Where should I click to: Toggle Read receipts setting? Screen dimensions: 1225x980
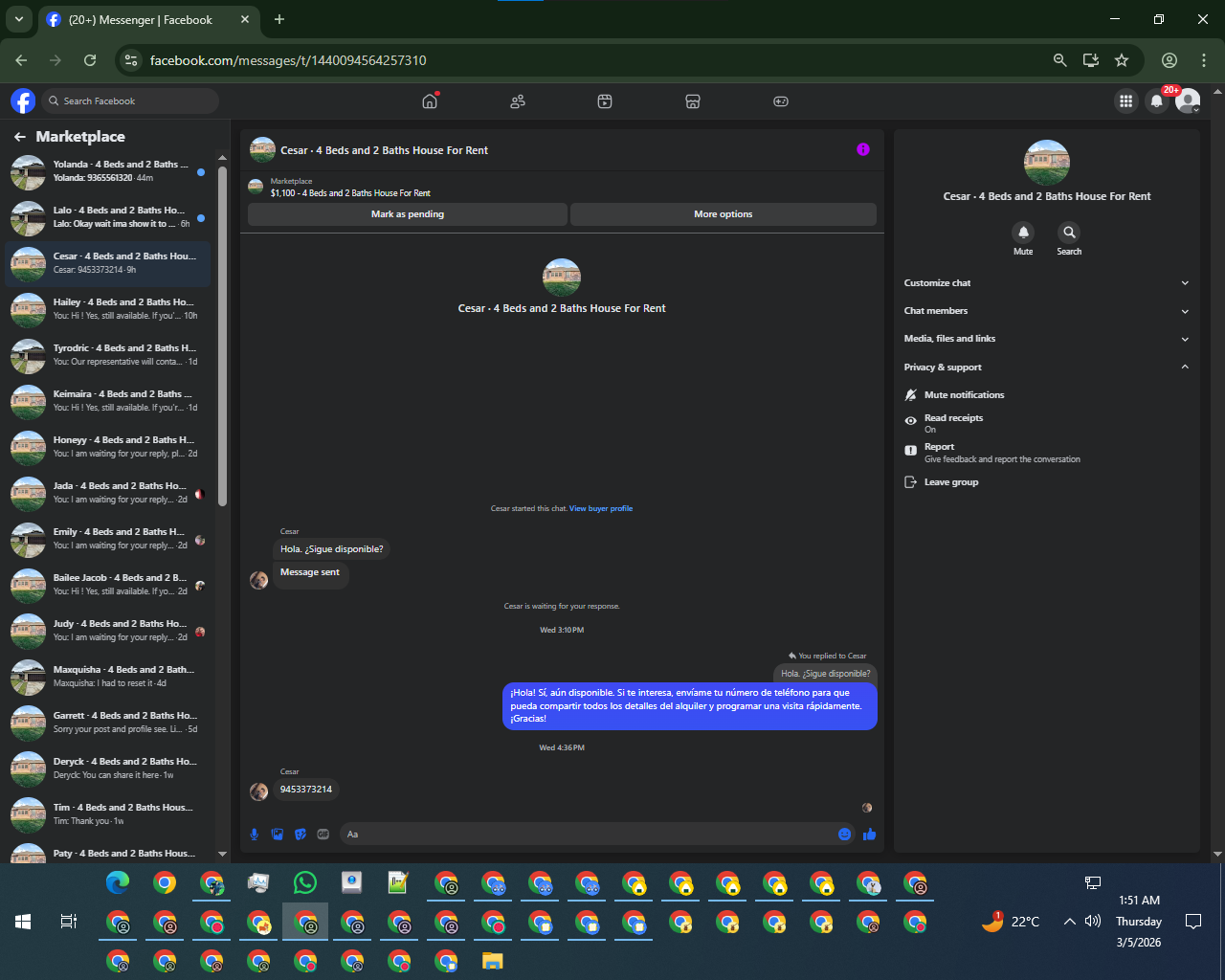pos(1047,423)
